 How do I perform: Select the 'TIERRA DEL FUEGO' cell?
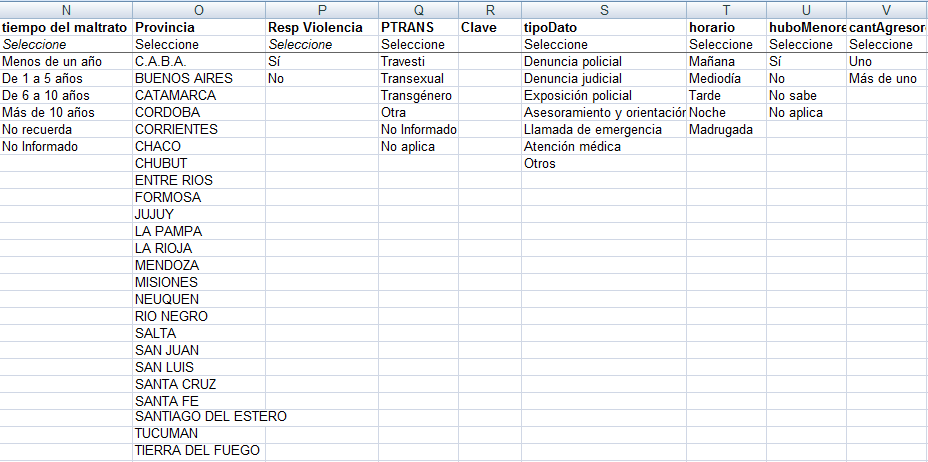click(197, 450)
